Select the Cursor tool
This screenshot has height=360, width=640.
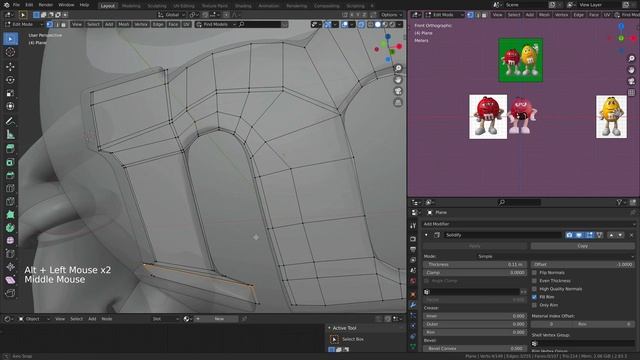click(x=10, y=52)
